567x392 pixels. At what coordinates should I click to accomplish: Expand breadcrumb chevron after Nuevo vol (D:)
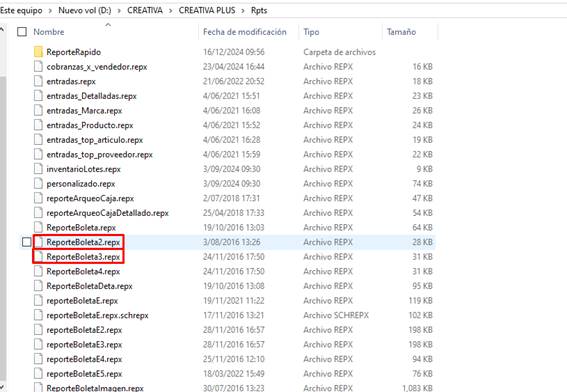pos(119,11)
